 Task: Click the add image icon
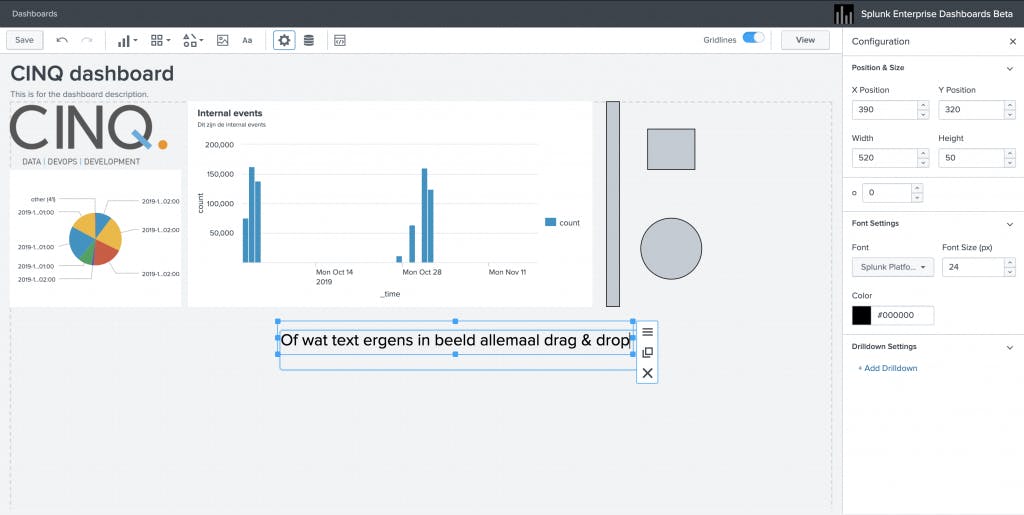(x=223, y=40)
